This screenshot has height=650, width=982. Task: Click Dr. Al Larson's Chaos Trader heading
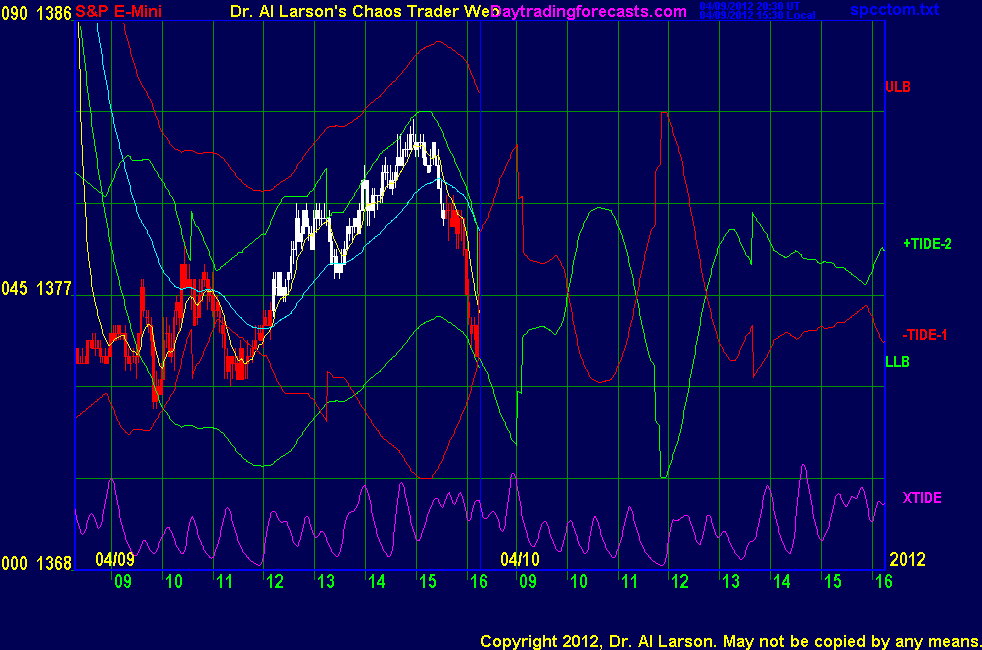[x=370, y=11]
